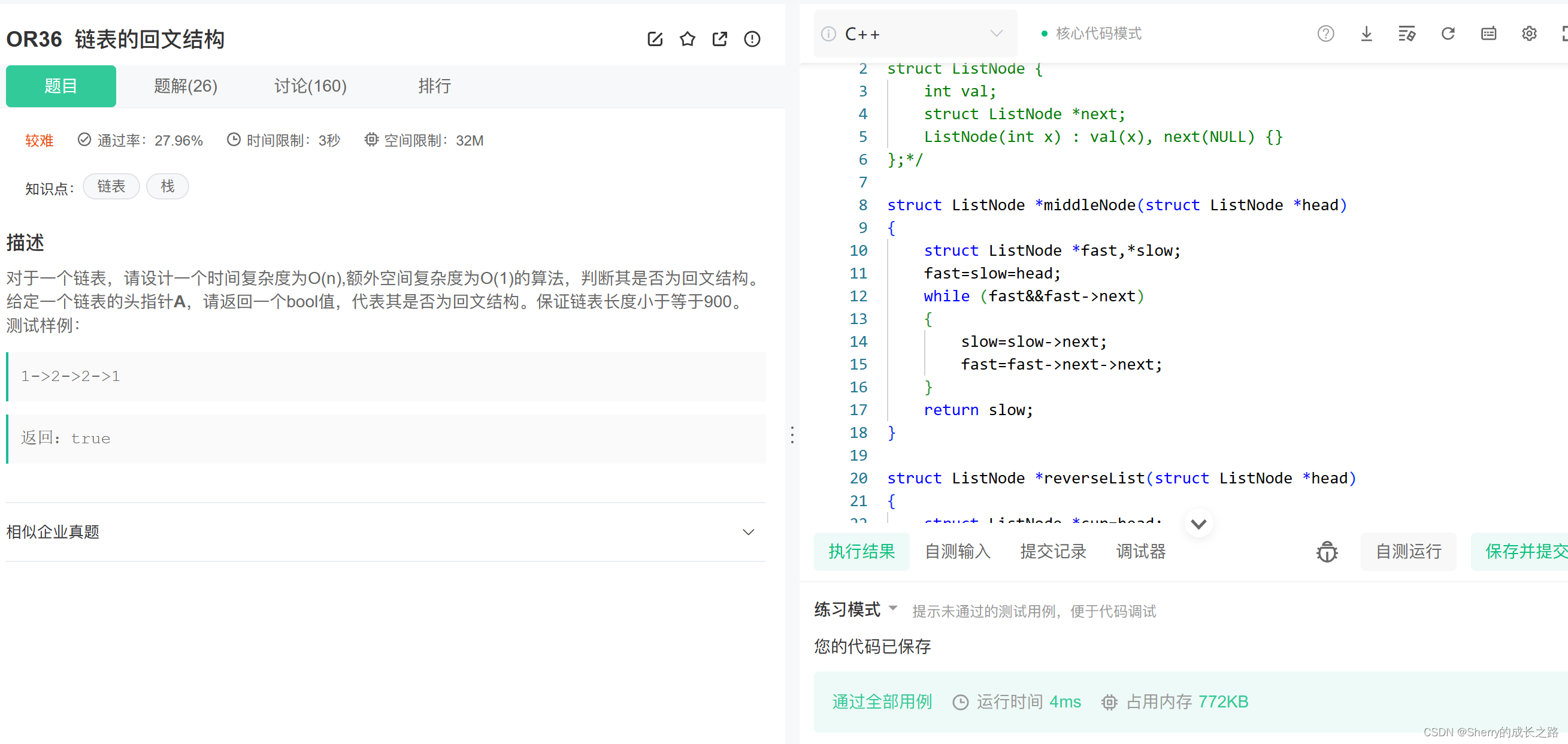Screen dimensions: 1568x744
Task: Click the info icon beside C++
Action: click(x=828, y=34)
